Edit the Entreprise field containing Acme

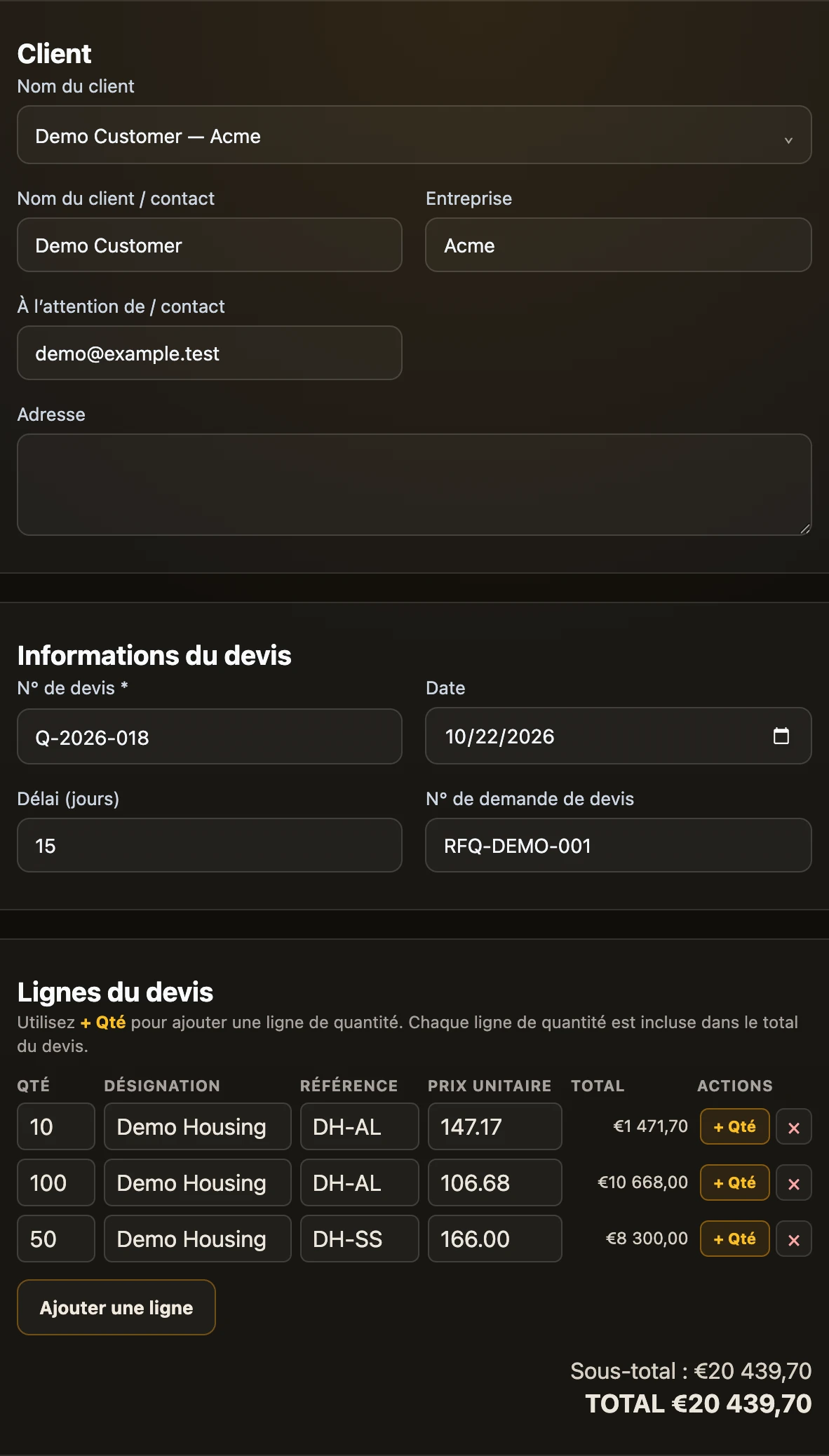(x=618, y=245)
